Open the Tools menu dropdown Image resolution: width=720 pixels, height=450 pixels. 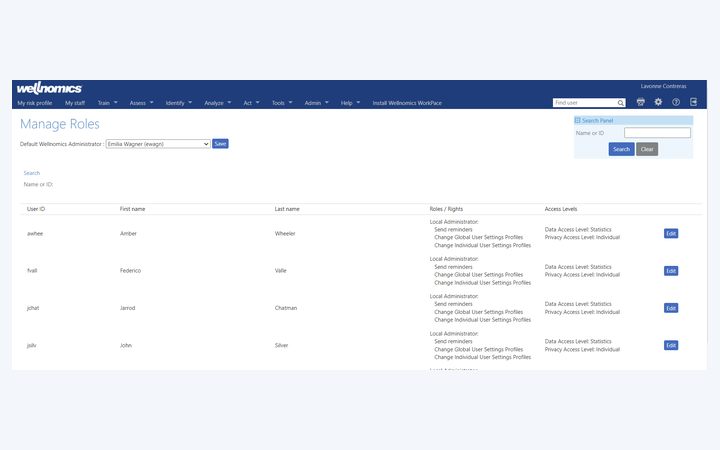tap(282, 103)
